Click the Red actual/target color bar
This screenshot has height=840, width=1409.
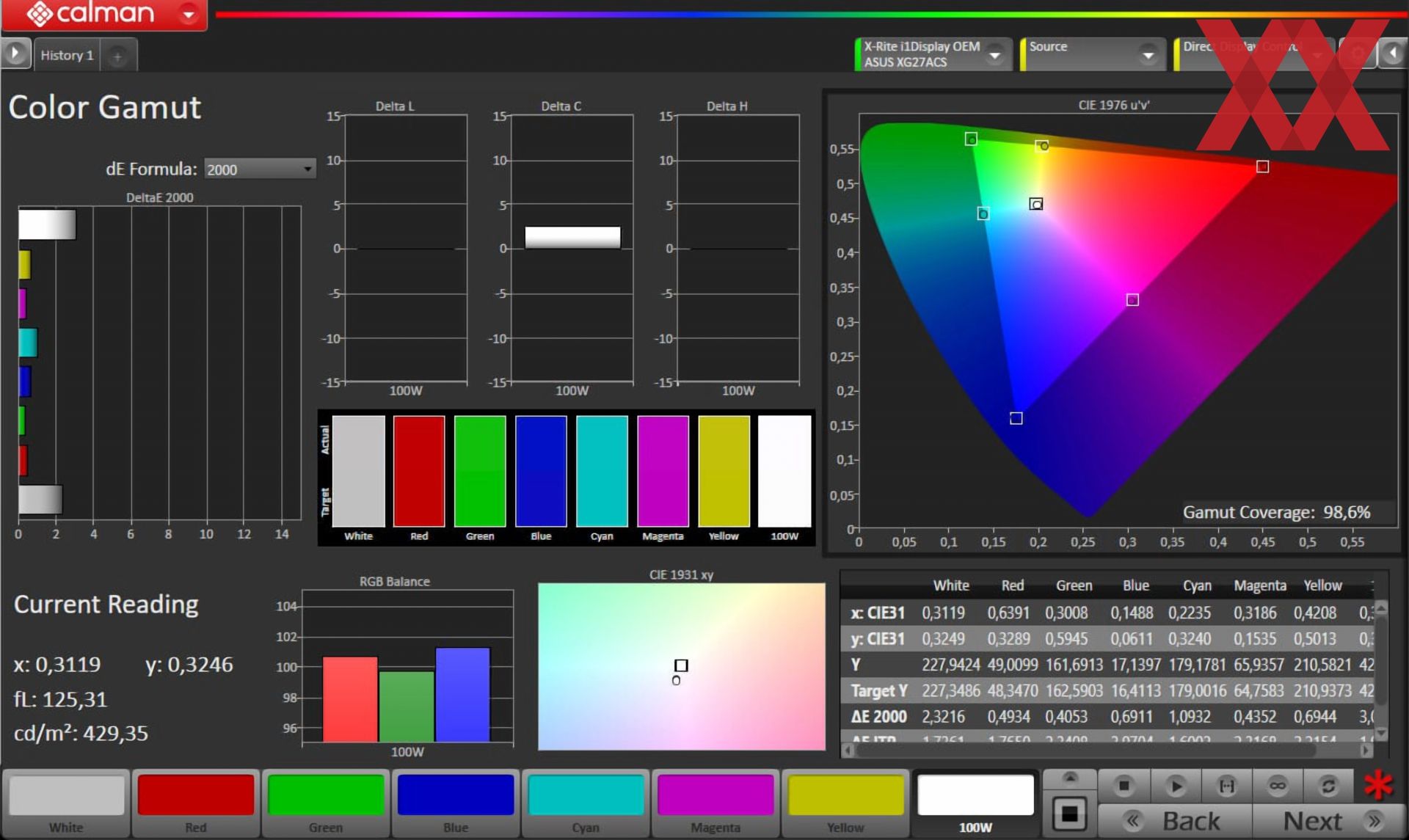(x=419, y=471)
